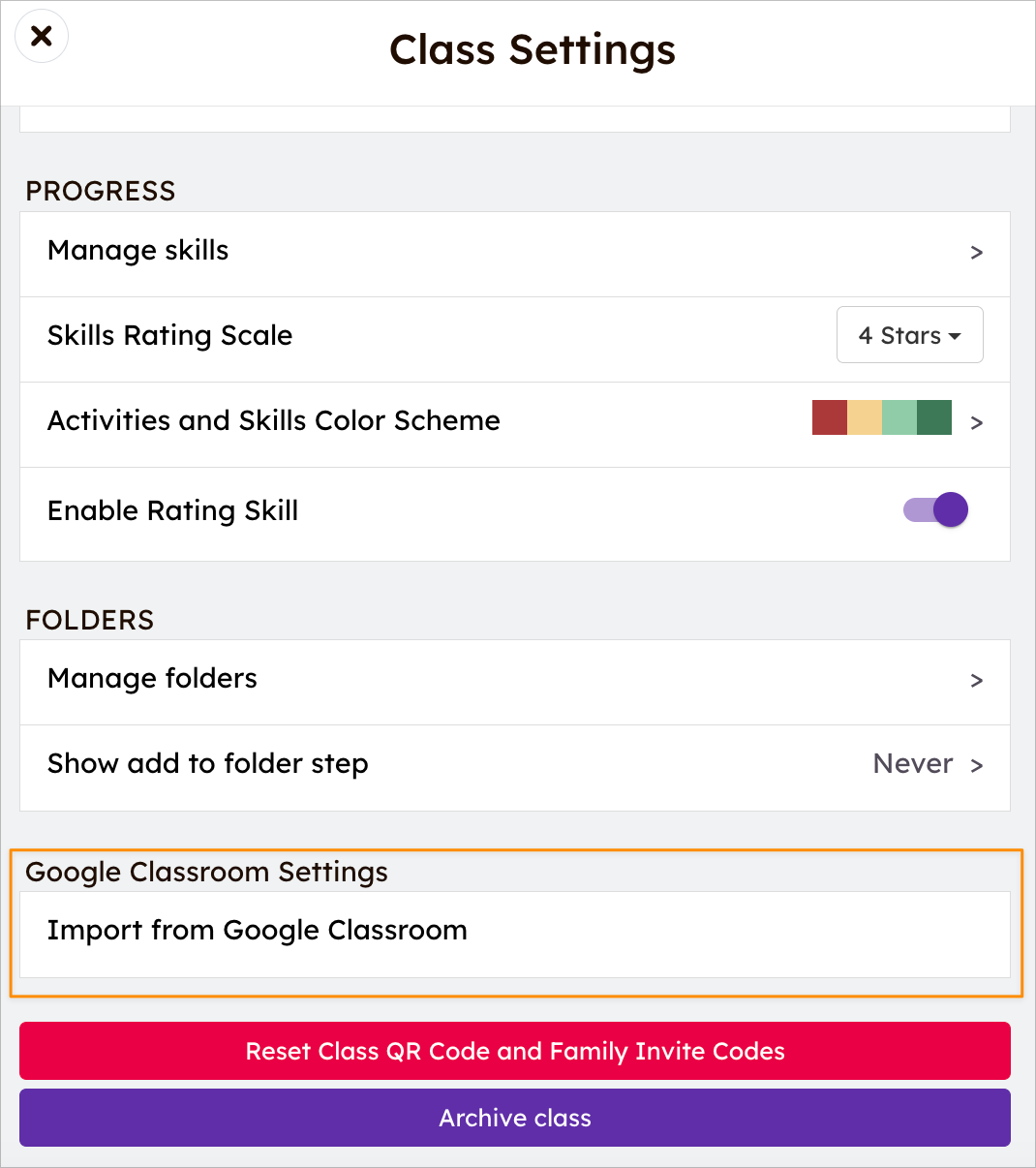Click the dropdown caret on the 4 Stars selector
This screenshot has width=1036, height=1168.
[955, 335]
